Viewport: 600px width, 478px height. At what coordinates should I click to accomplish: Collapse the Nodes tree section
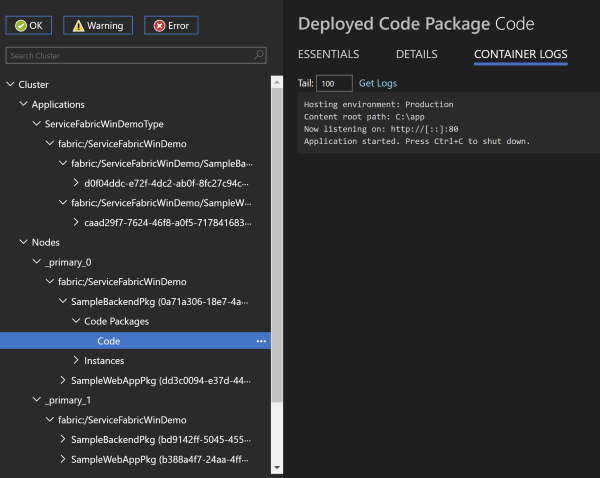point(24,242)
